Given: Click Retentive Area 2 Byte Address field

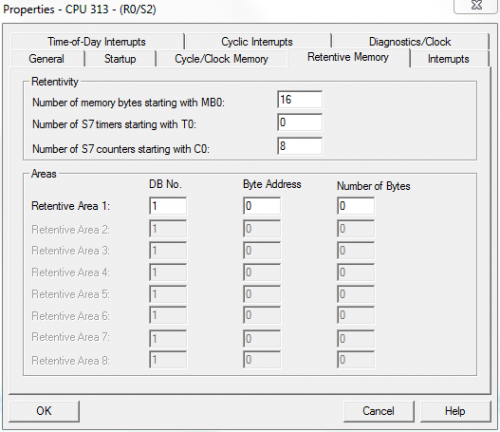Looking at the screenshot, I should point(262,228).
